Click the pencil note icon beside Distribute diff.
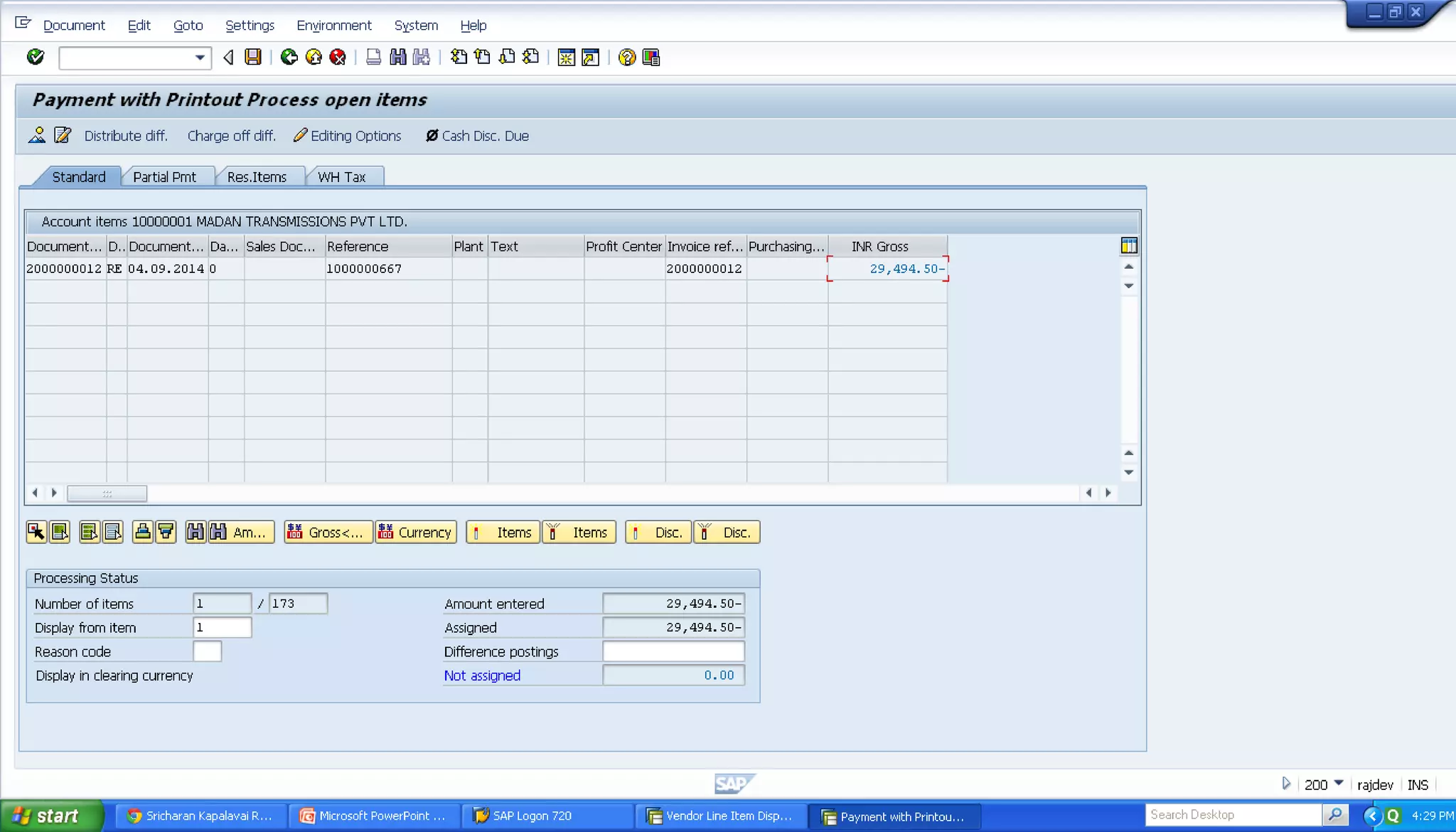This screenshot has height=832, width=1456. click(x=63, y=135)
